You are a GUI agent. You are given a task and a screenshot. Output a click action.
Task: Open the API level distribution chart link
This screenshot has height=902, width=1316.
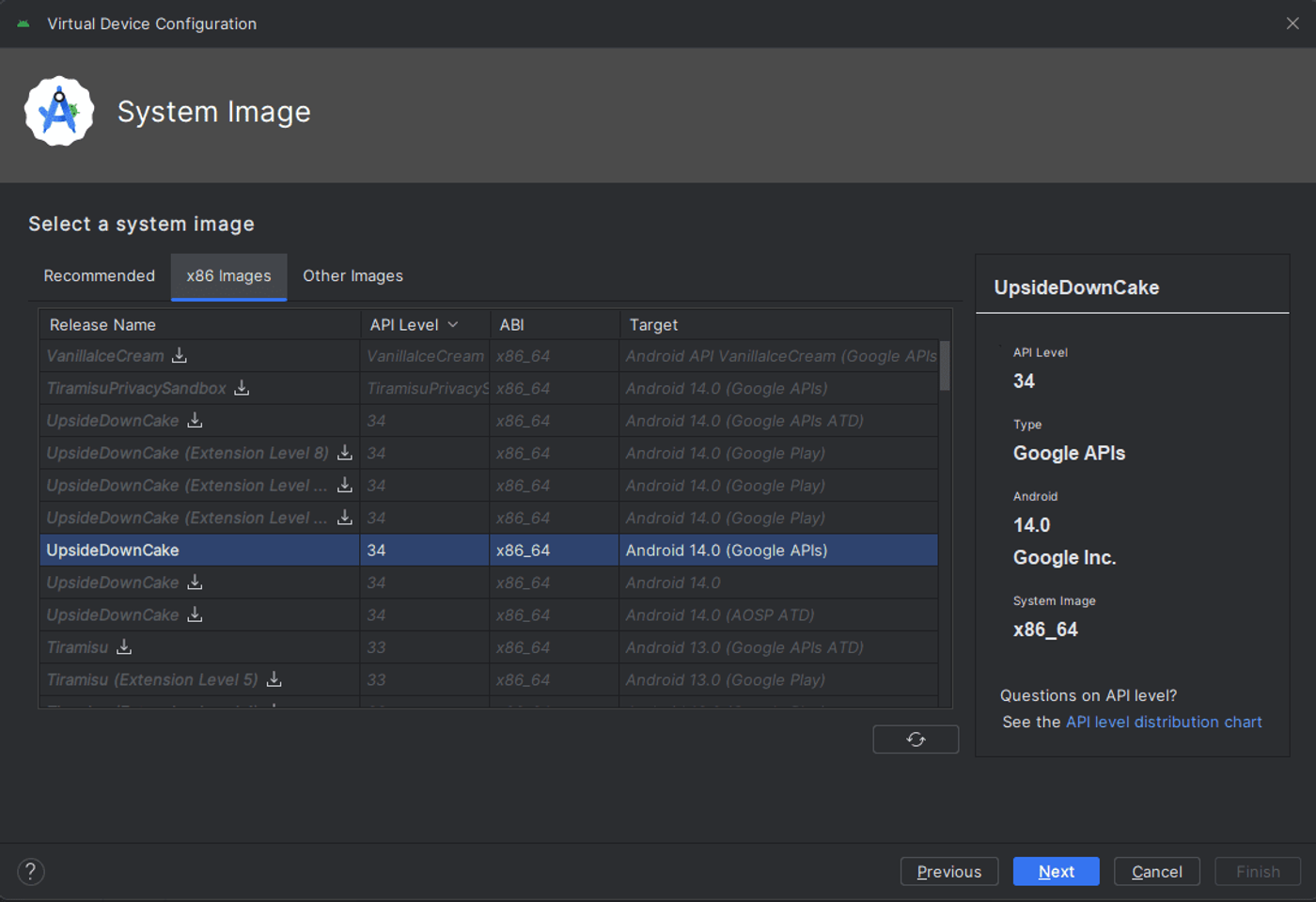[1164, 722]
